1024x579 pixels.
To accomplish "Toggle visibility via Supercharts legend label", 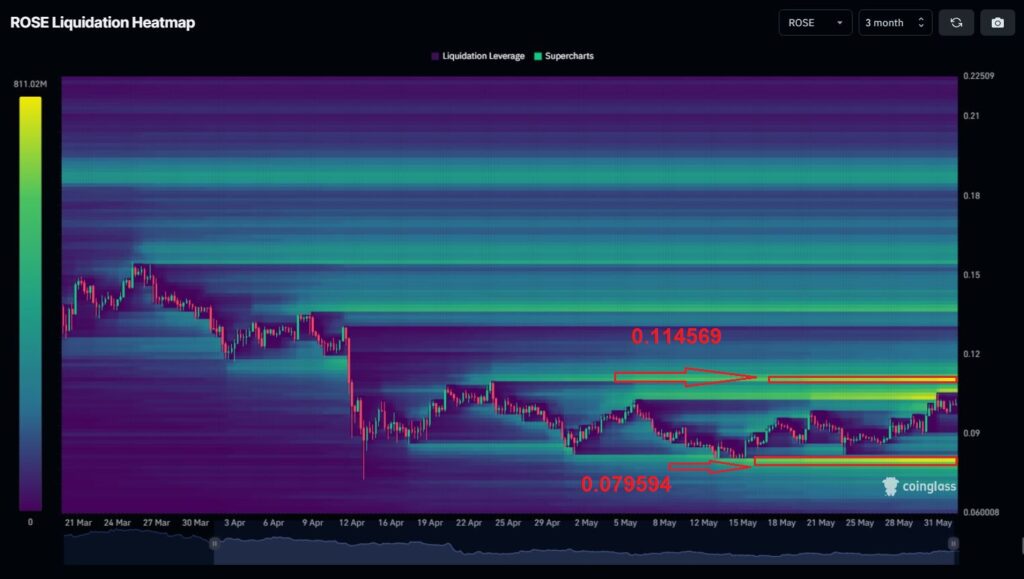I will 570,57.
